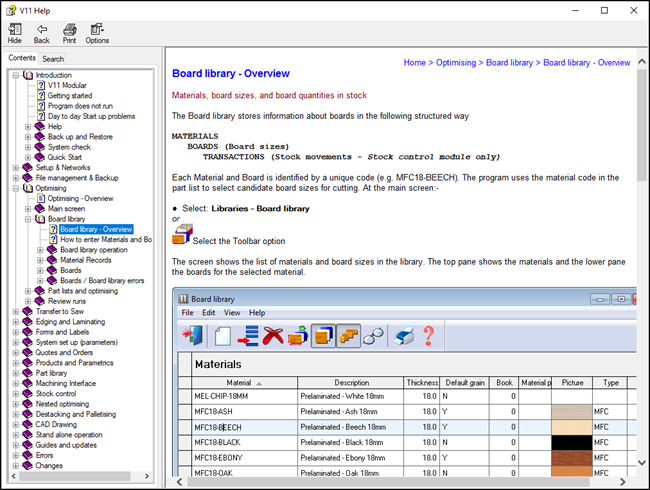Viewport: 650px width, 490px height.
Task: Click the Print toolbar icon
Action: click(69, 31)
